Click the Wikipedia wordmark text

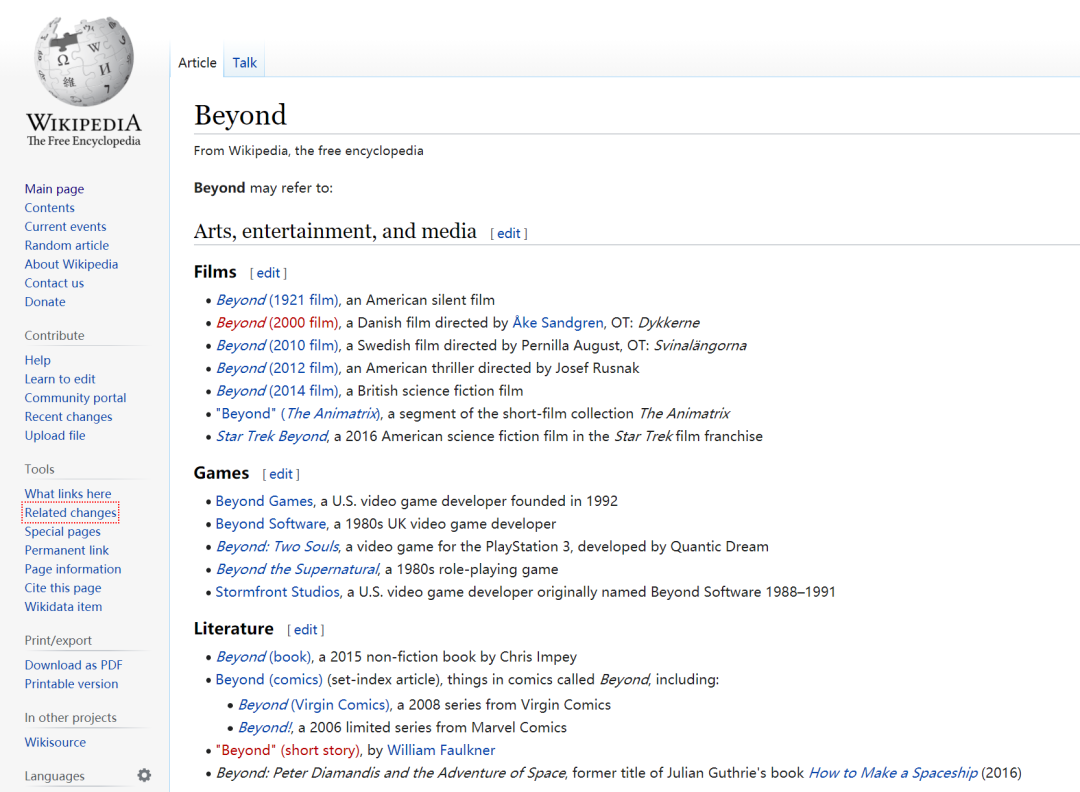click(84, 123)
